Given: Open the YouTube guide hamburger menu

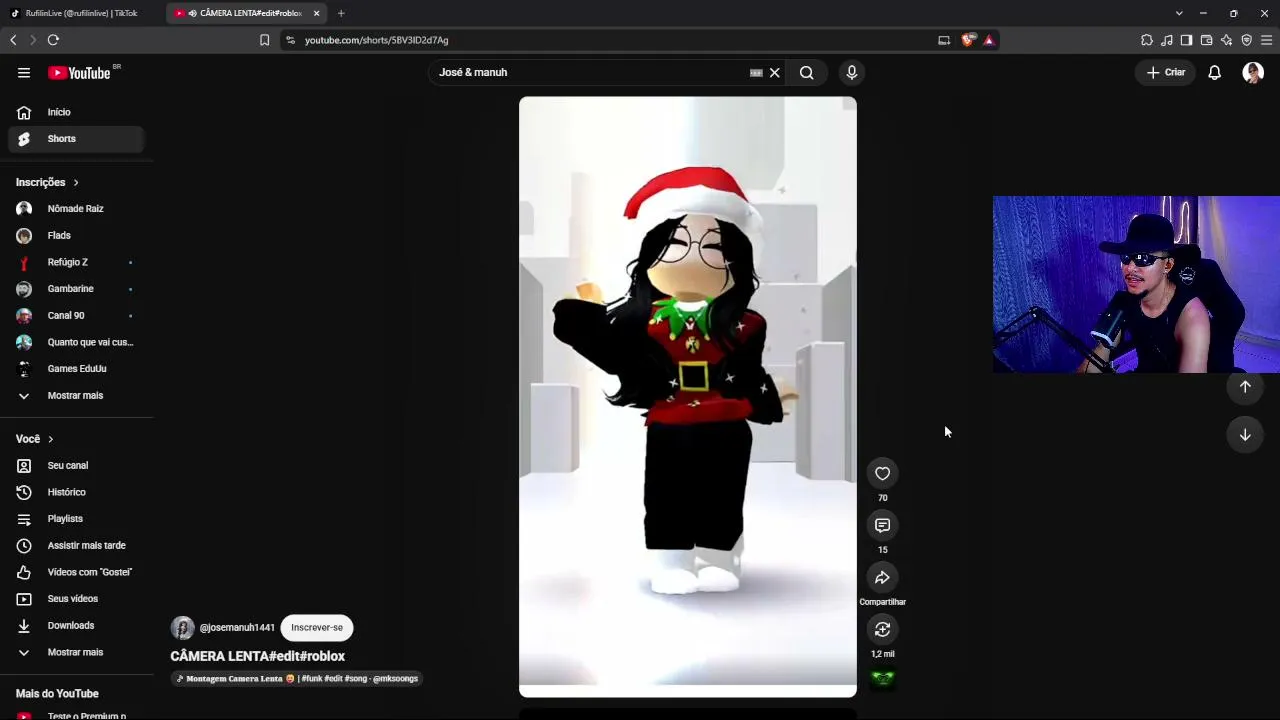Looking at the screenshot, I should (x=24, y=72).
